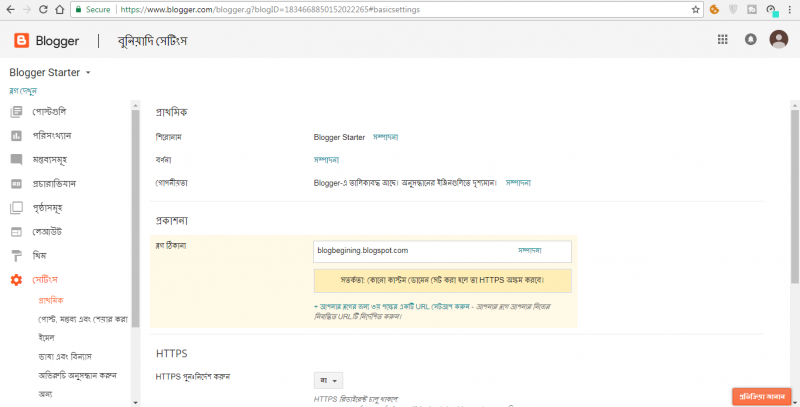800x407 pixels.
Task: Open posts, comments and sharing submenu
Action: [x=83, y=319]
